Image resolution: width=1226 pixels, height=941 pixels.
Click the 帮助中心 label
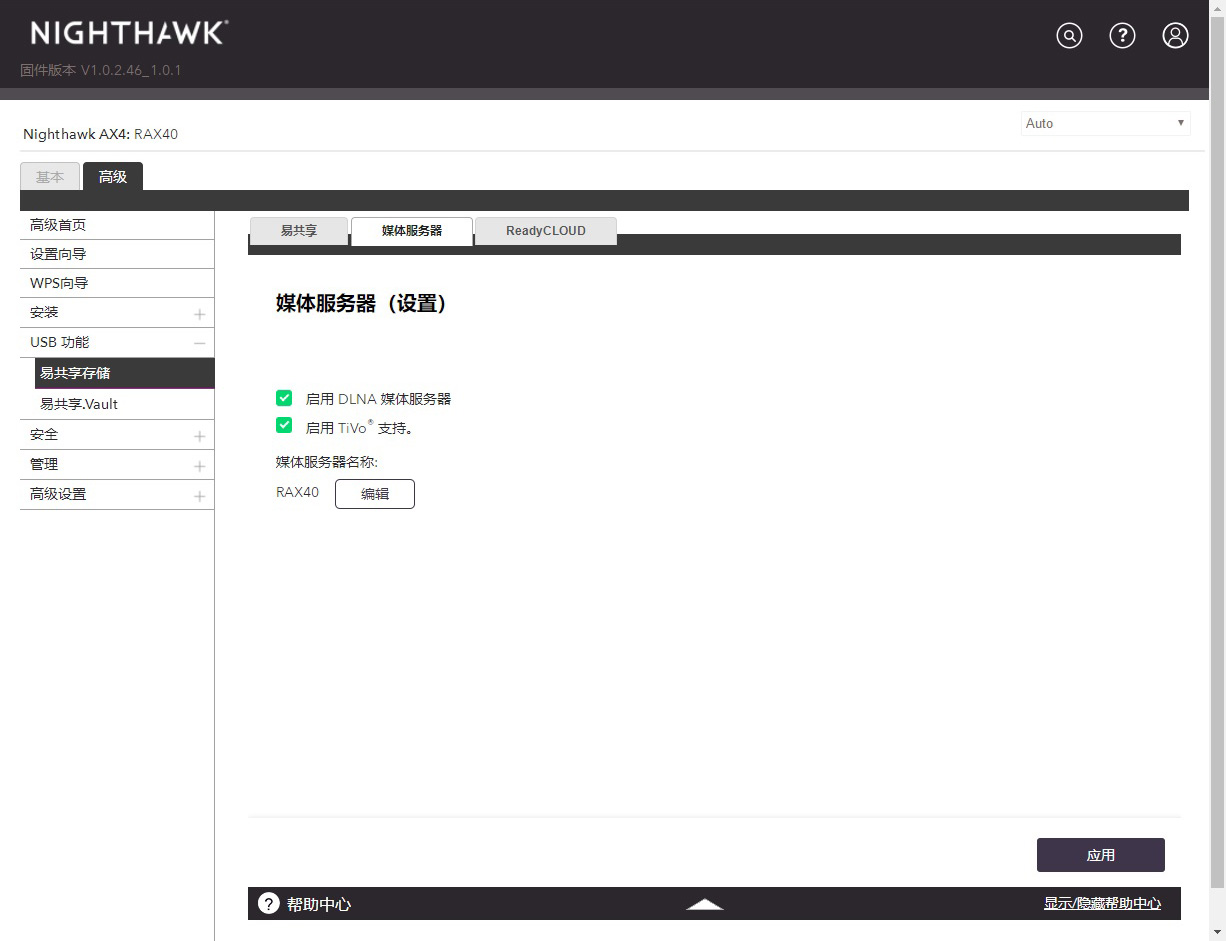click(x=319, y=904)
